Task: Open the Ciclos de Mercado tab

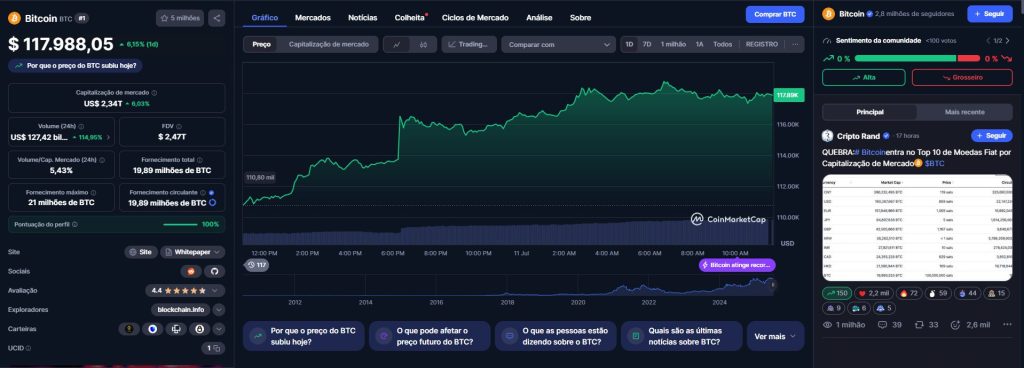Action: (x=475, y=18)
